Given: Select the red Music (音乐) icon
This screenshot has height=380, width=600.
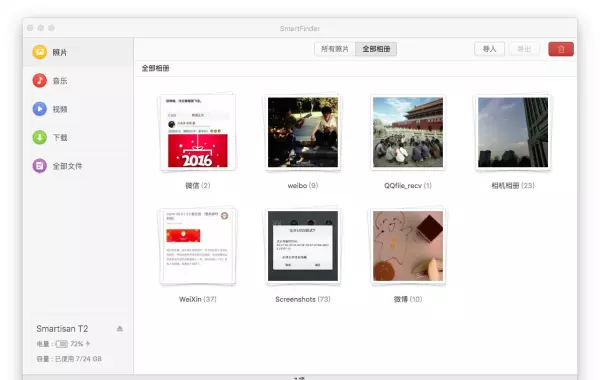Looking at the screenshot, I should 39,80.
